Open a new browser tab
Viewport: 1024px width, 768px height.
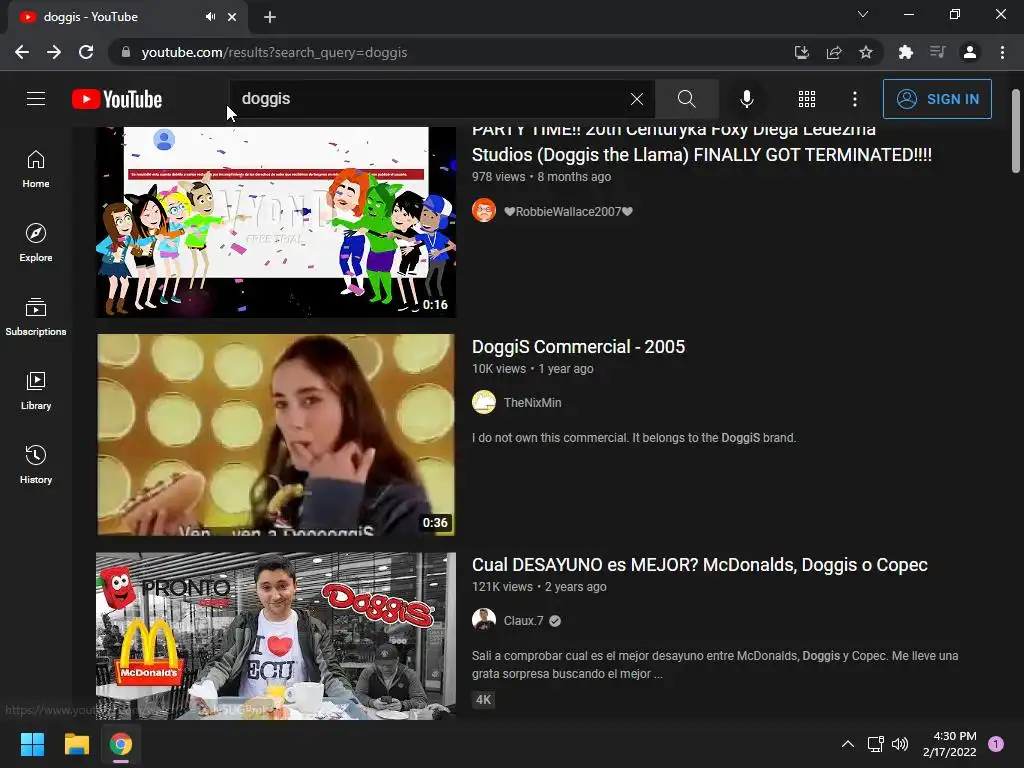270,17
